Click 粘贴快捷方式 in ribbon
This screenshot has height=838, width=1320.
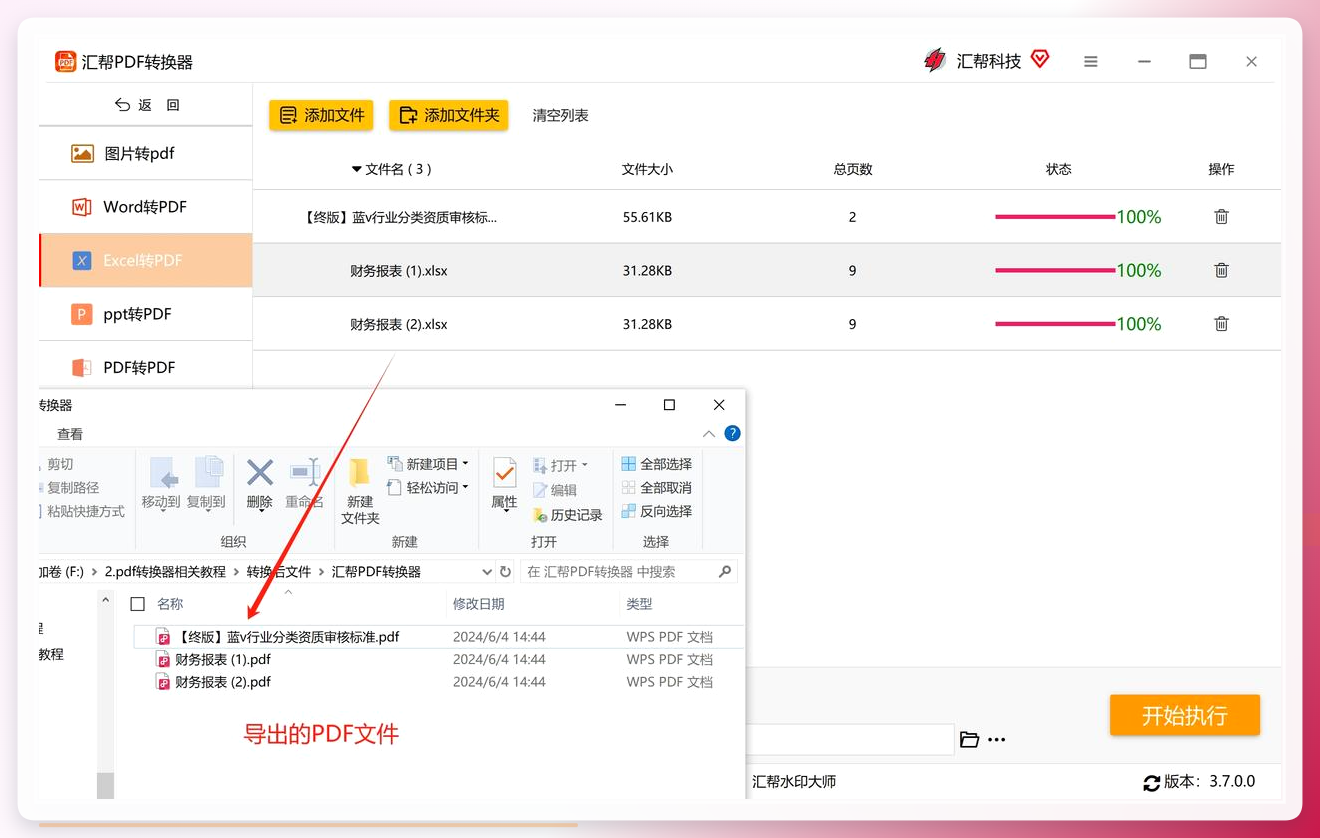[x=85, y=511]
